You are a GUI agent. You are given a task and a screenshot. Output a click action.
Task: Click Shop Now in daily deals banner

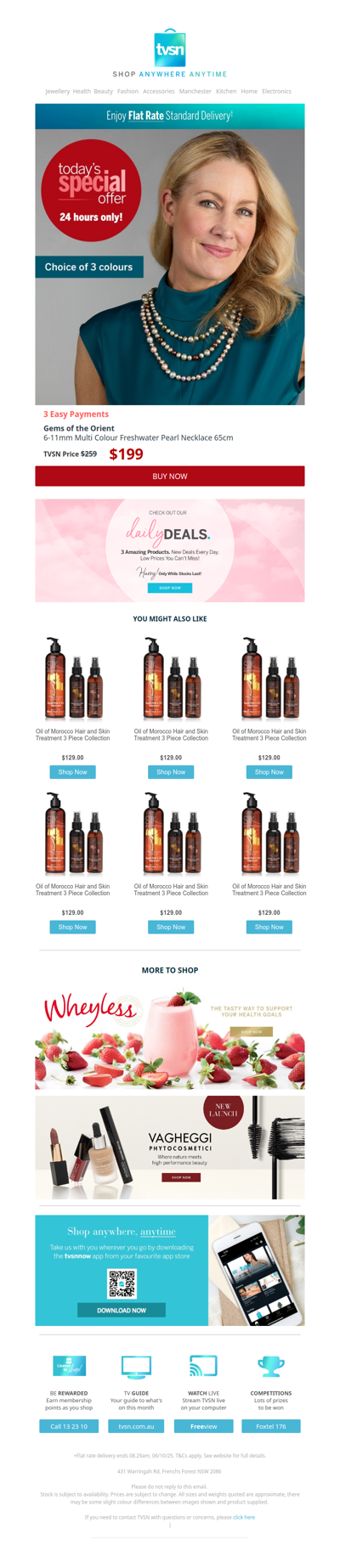(x=170, y=587)
